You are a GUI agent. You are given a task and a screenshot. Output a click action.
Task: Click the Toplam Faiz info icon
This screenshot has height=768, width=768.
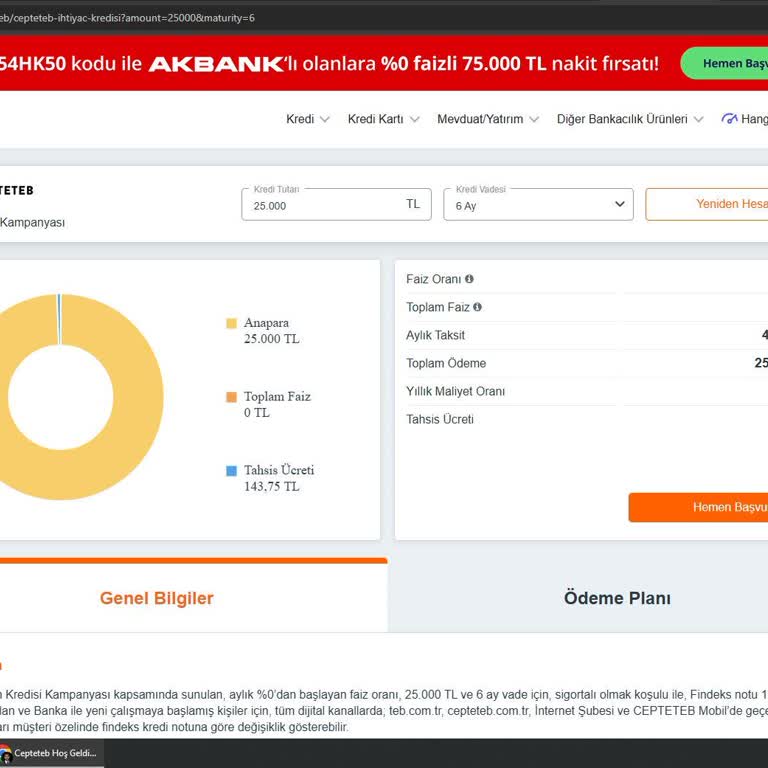click(x=478, y=307)
